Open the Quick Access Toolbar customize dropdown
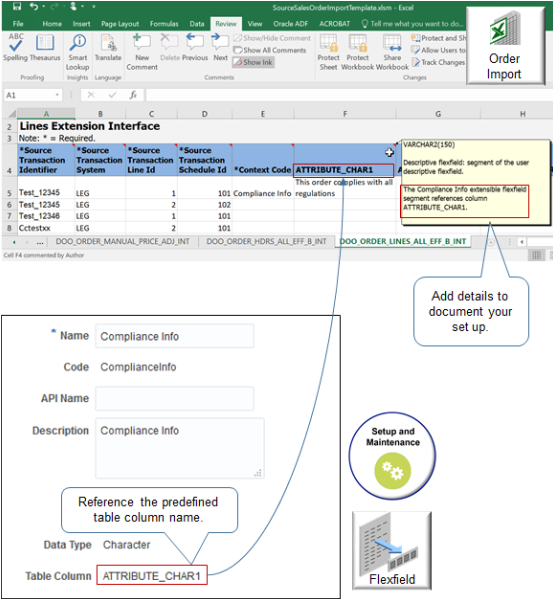554x600 pixels. point(94,7)
